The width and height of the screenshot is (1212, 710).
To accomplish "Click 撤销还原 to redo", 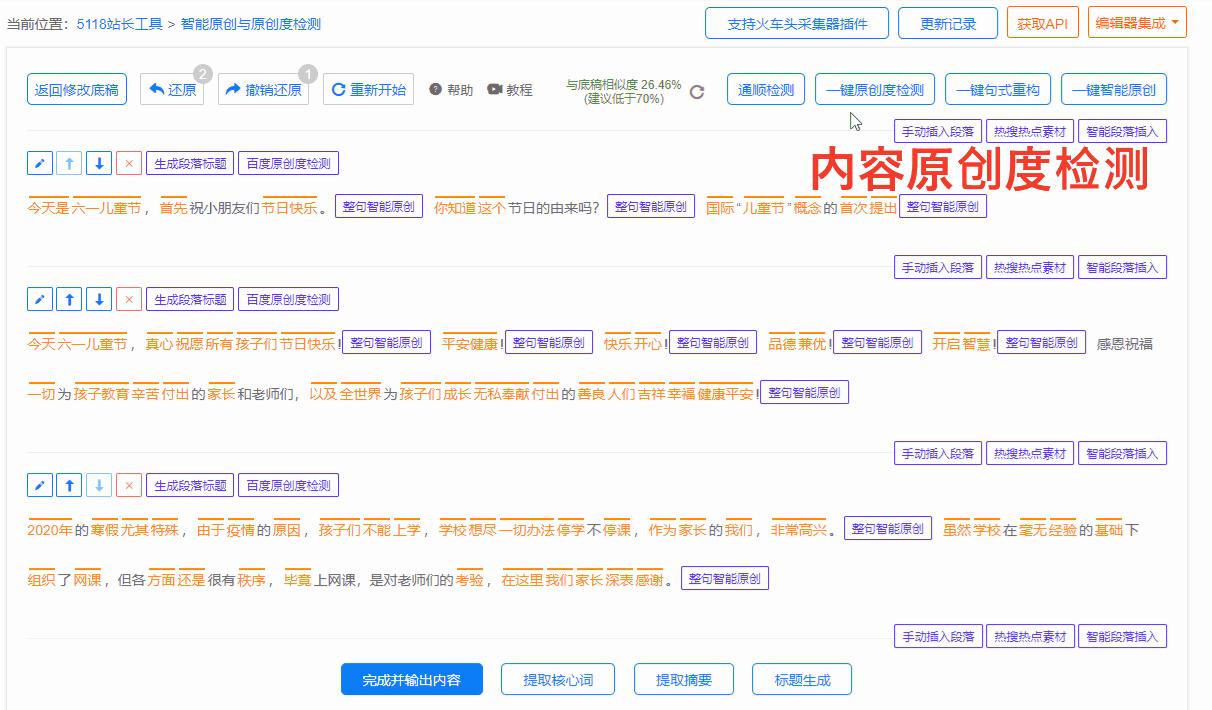I will pos(263,90).
